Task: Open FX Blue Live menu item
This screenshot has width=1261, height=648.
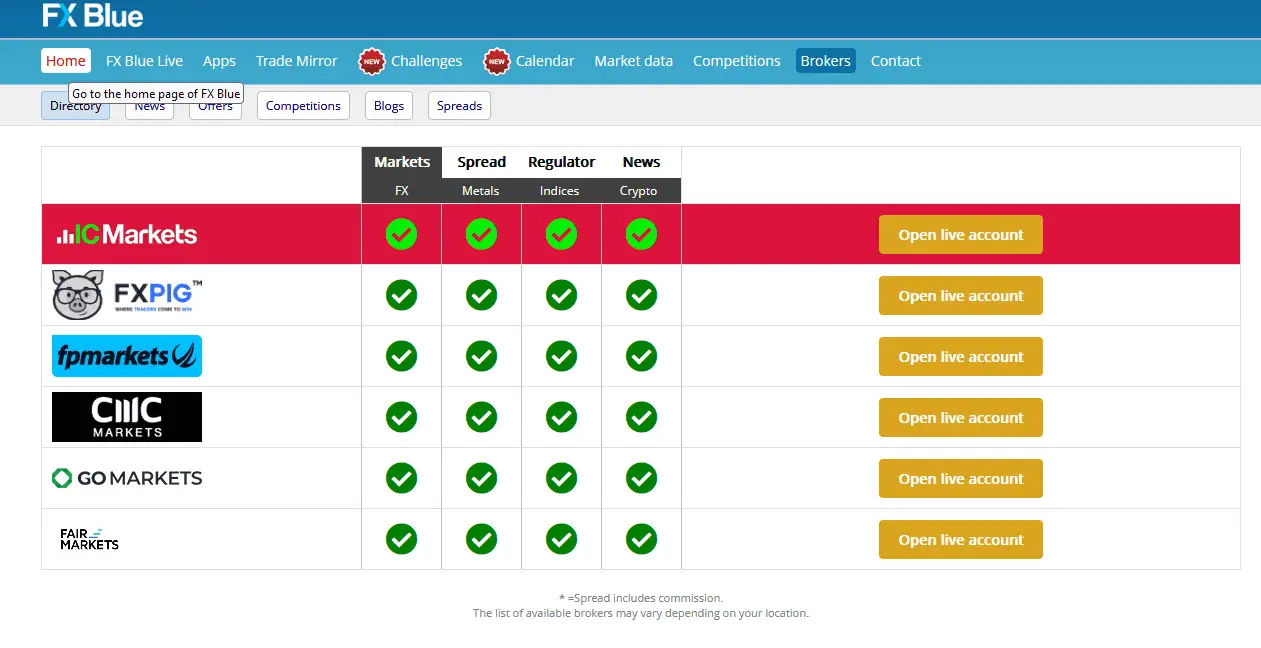Action: pos(144,61)
